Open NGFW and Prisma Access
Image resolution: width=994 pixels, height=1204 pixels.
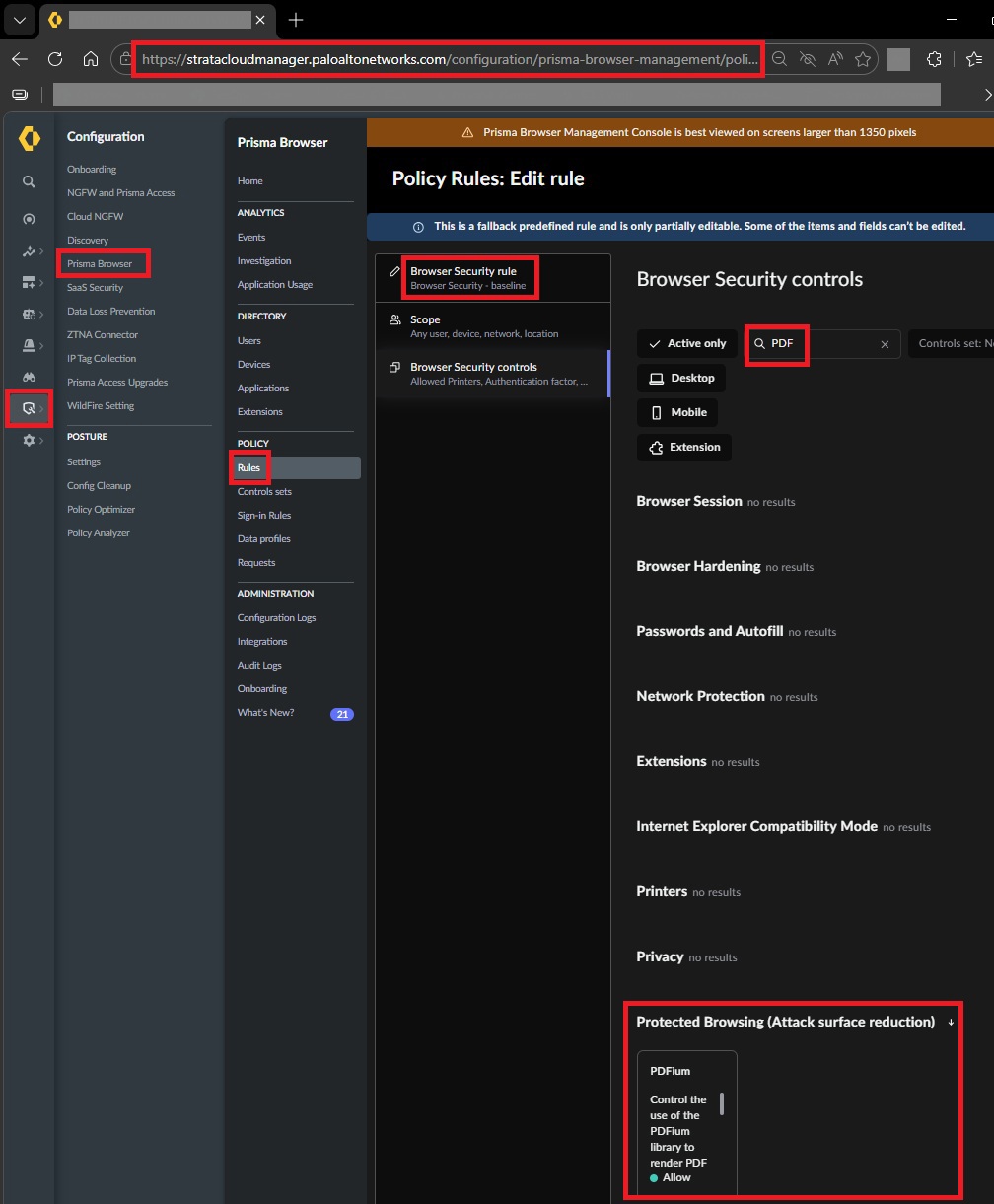[x=121, y=192]
